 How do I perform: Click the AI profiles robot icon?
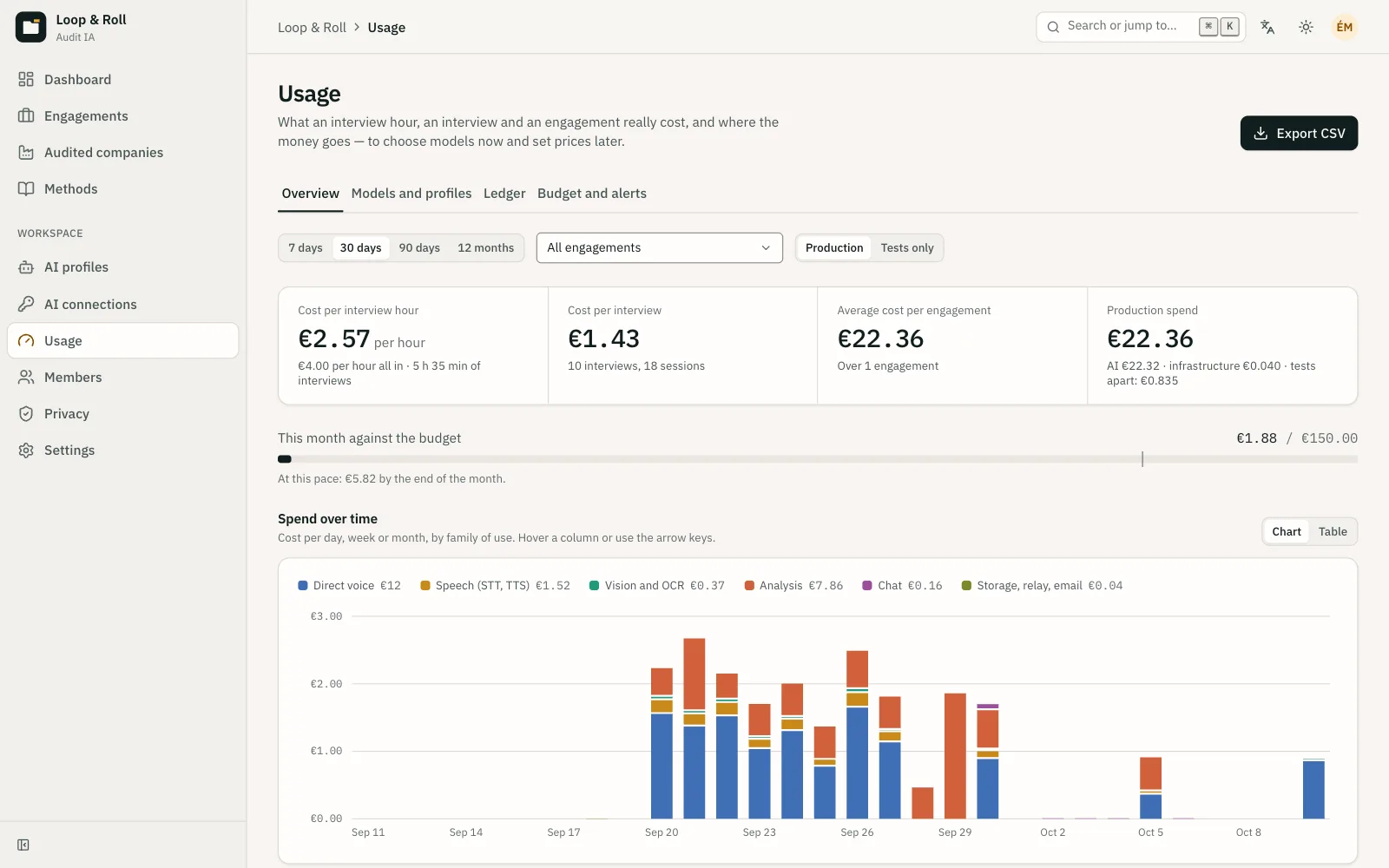pyautogui.click(x=26, y=266)
